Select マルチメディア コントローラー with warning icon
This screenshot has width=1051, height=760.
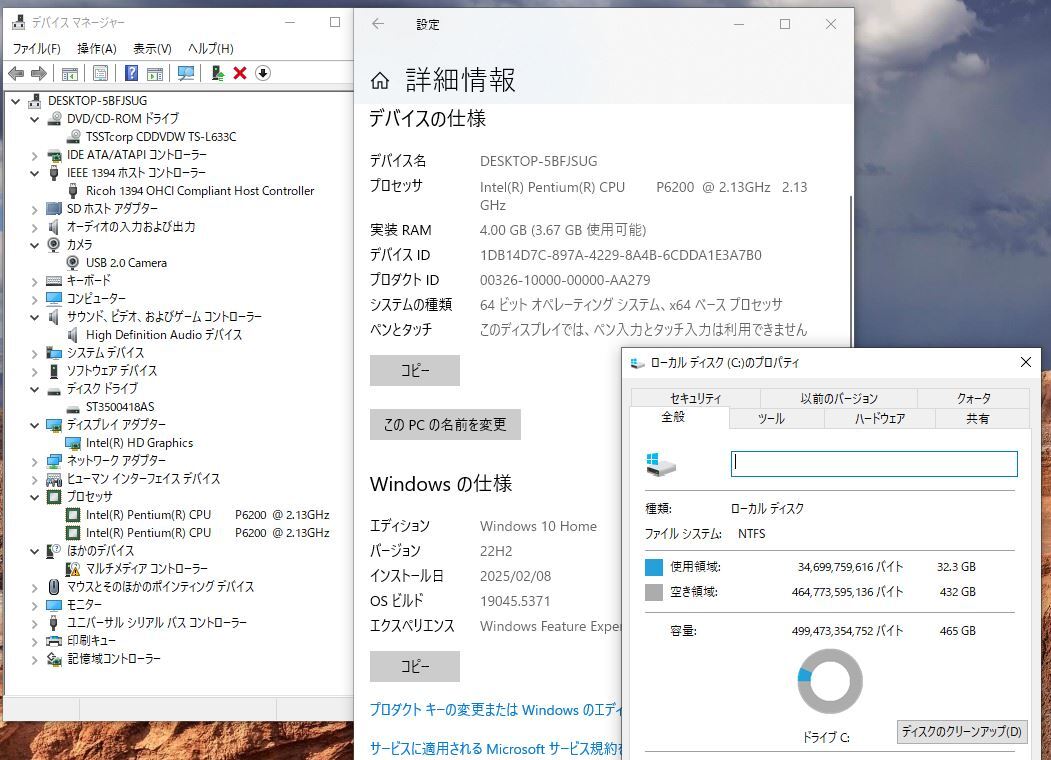click(147, 569)
